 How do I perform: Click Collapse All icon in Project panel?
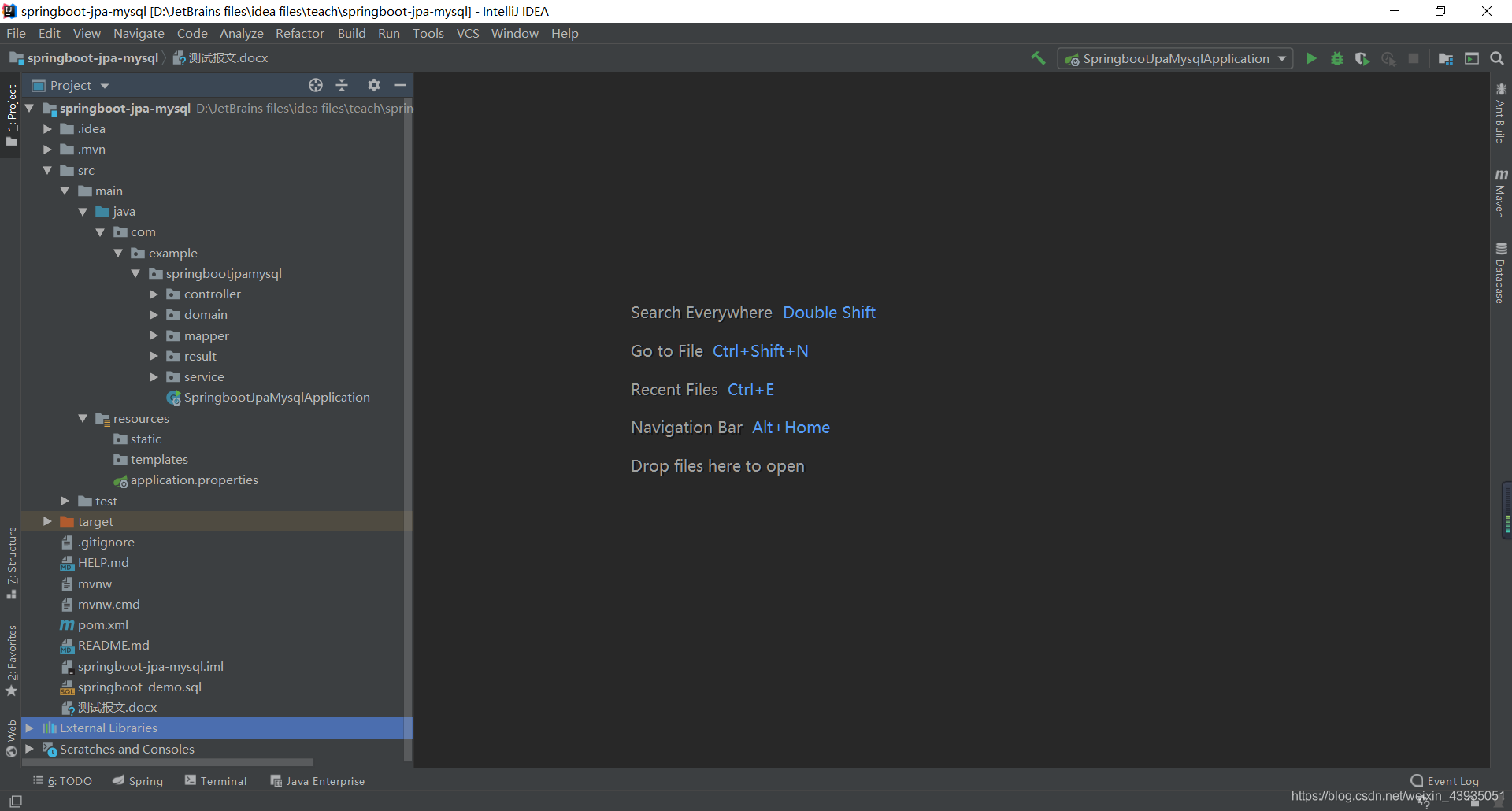click(342, 85)
